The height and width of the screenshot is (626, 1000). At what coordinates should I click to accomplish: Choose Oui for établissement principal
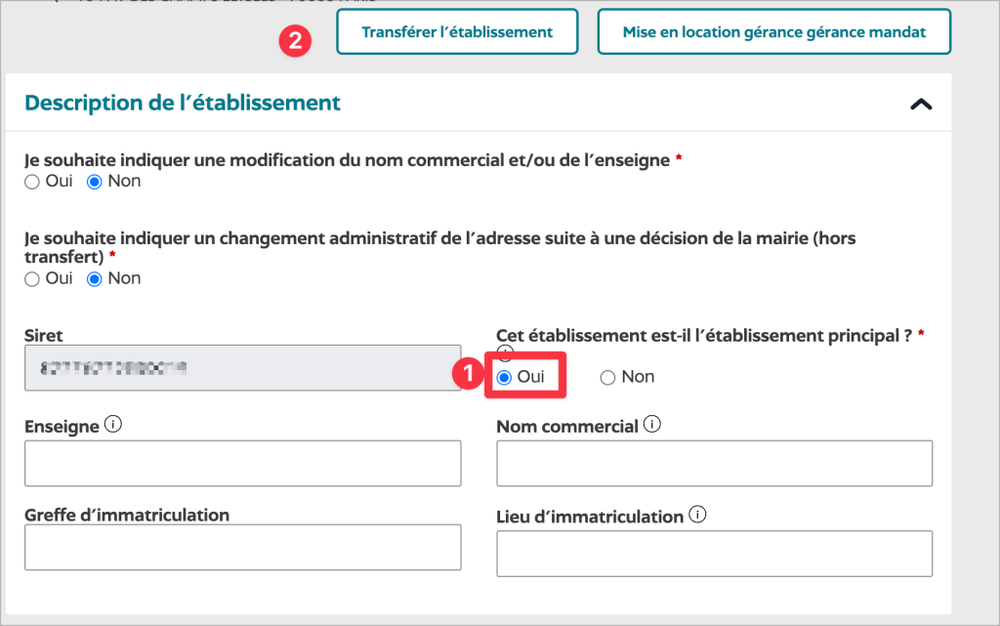click(x=504, y=377)
